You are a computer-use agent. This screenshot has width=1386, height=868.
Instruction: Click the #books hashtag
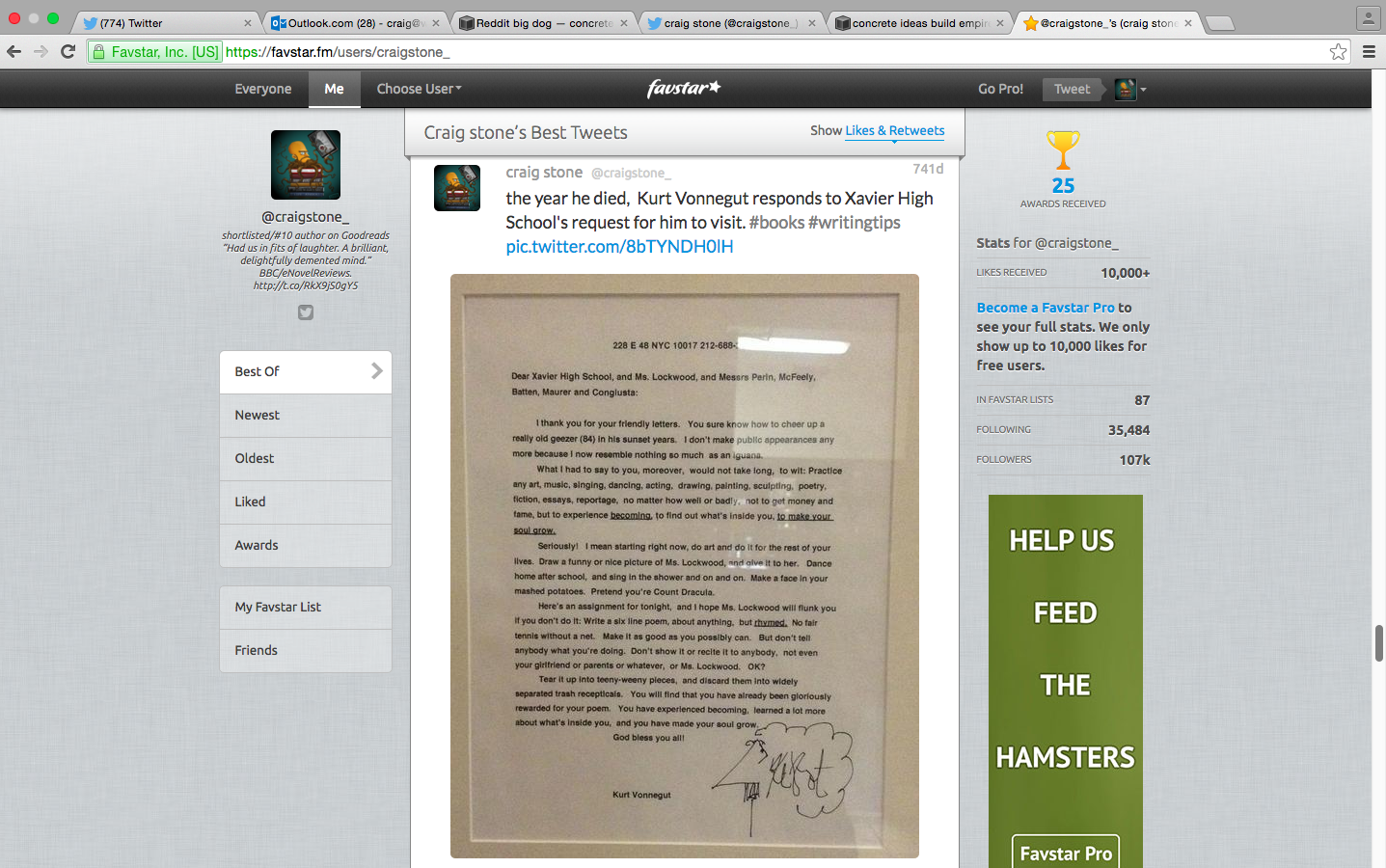tap(776, 223)
